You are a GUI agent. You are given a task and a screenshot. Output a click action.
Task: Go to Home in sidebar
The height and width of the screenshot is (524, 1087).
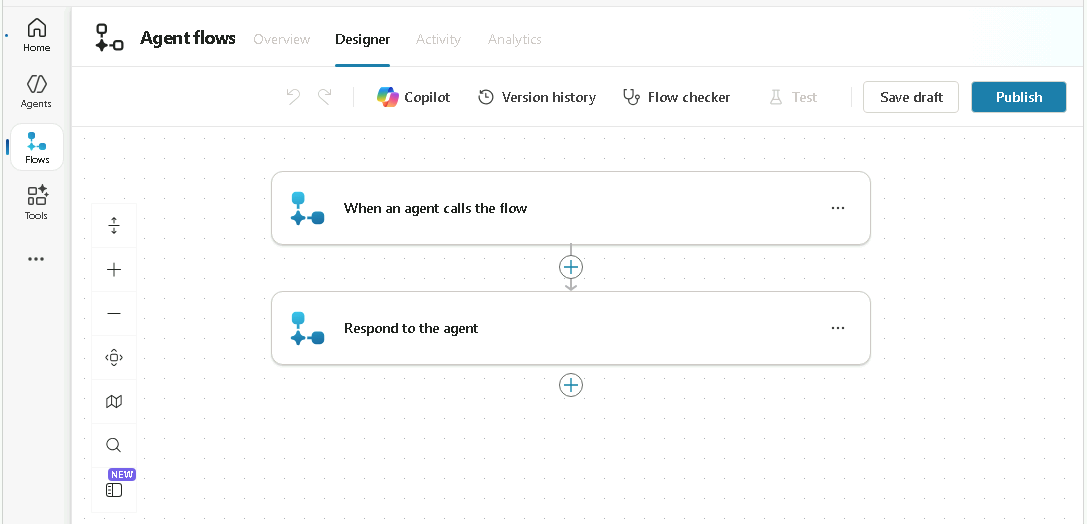37,35
